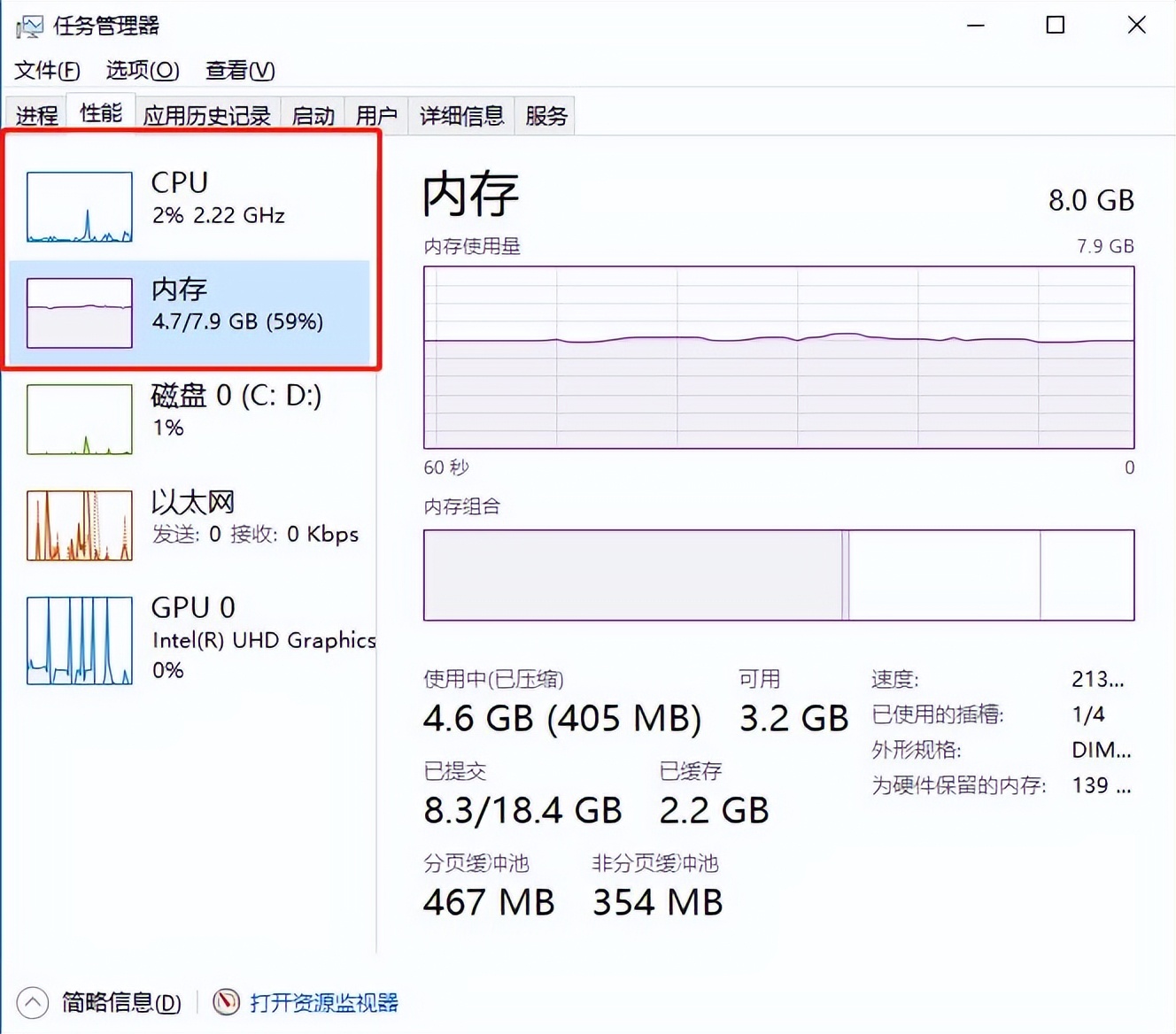This screenshot has height=1034, width=1176.
Task: Switch to the 启动 tab
Action: pos(313,116)
